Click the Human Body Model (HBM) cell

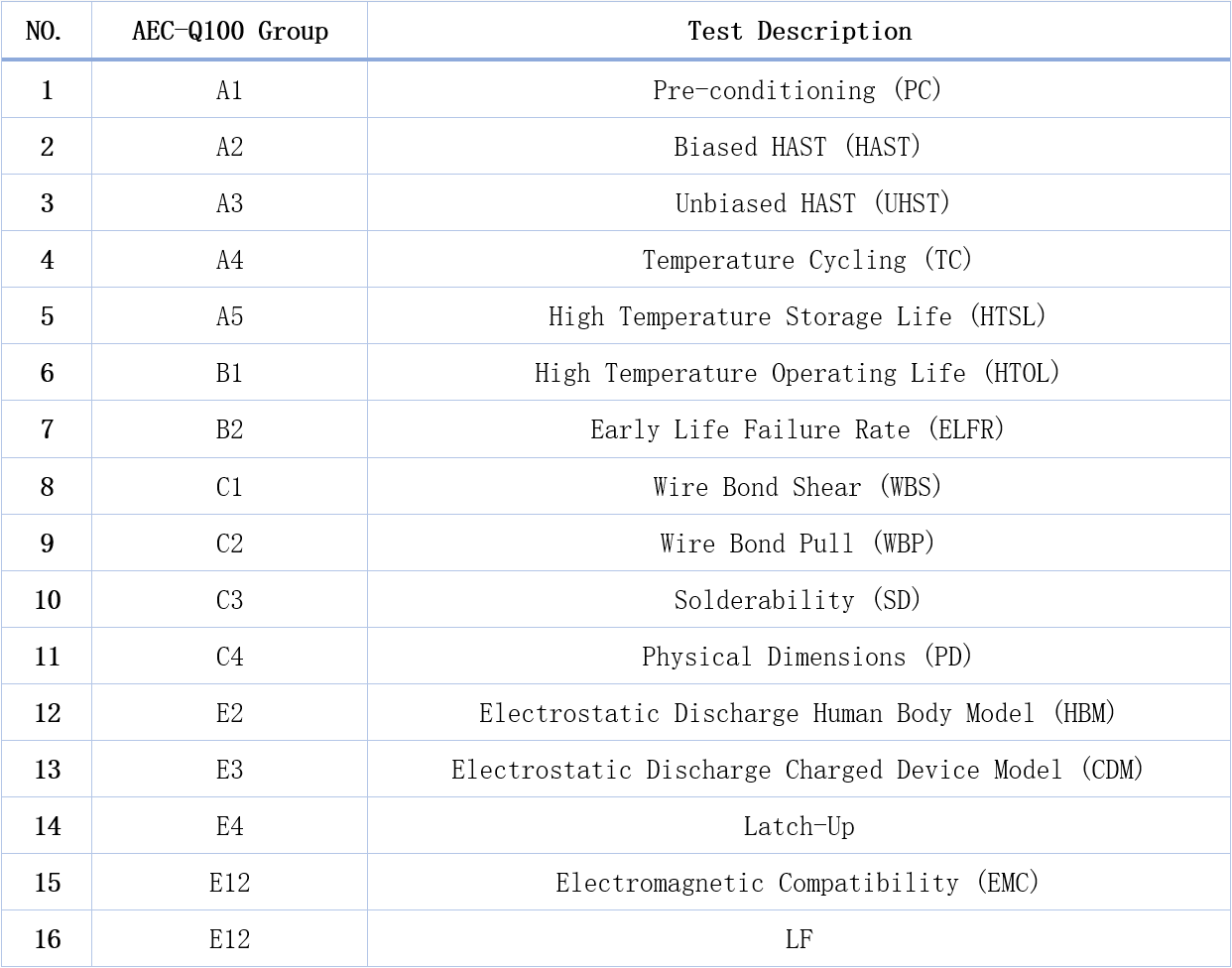click(x=798, y=713)
